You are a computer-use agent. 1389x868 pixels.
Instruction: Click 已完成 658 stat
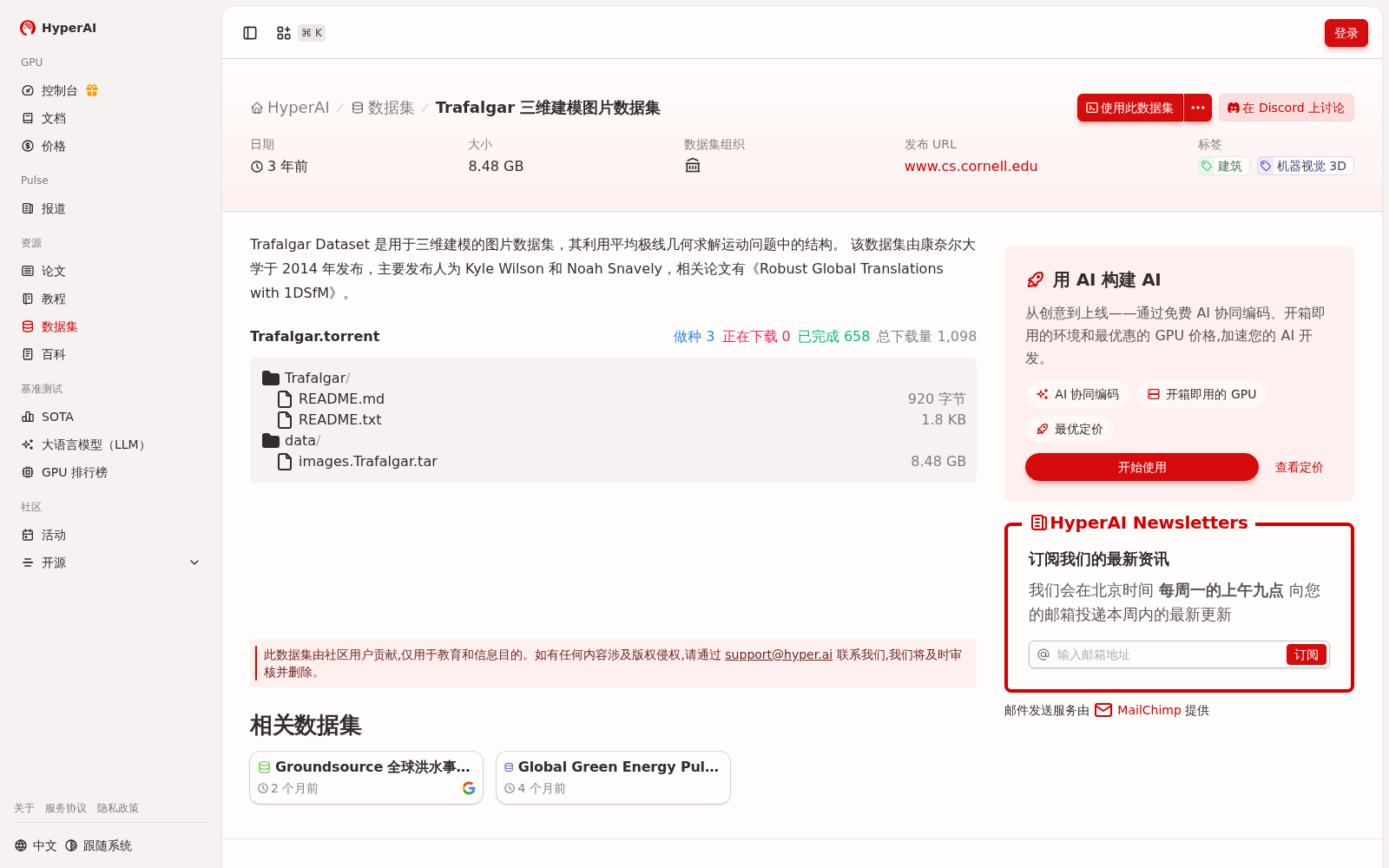tap(833, 336)
